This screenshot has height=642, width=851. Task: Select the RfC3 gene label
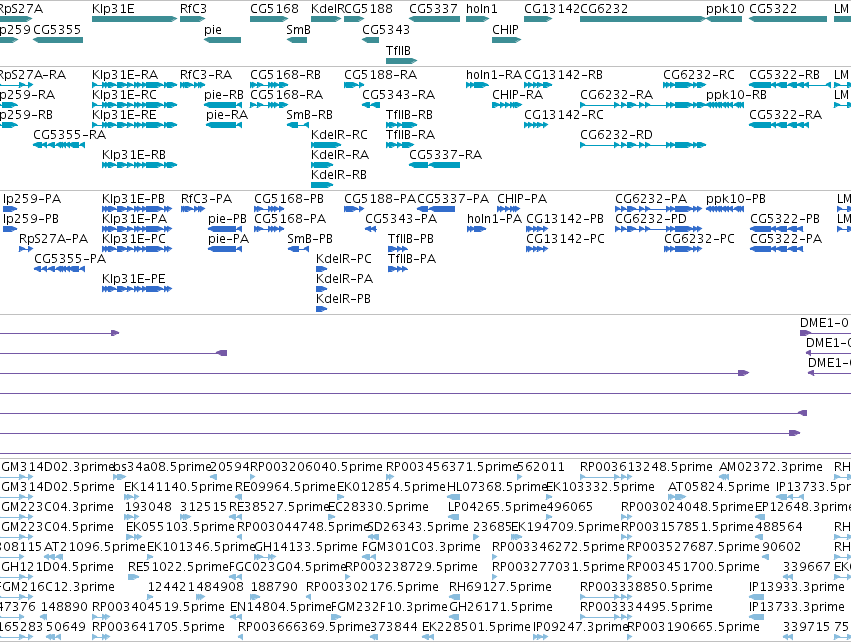[x=193, y=9]
